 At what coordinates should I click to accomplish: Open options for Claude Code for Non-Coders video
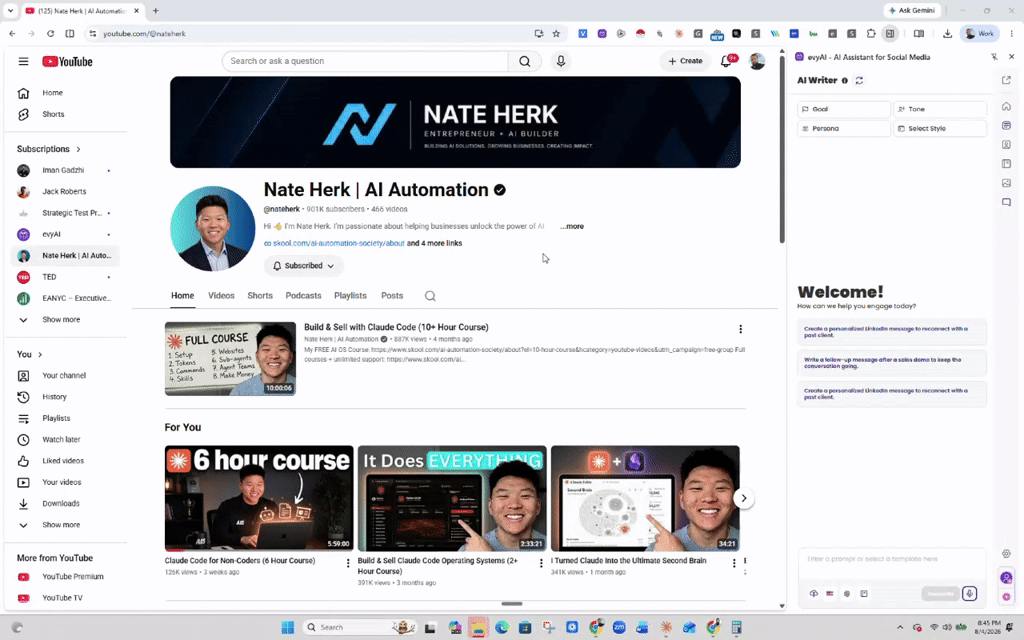click(347, 563)
